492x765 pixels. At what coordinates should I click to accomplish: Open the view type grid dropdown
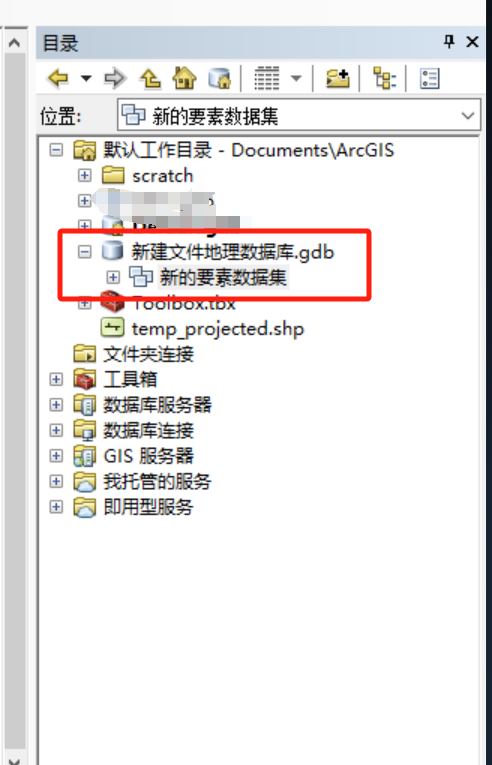click(x=296, y=78)
